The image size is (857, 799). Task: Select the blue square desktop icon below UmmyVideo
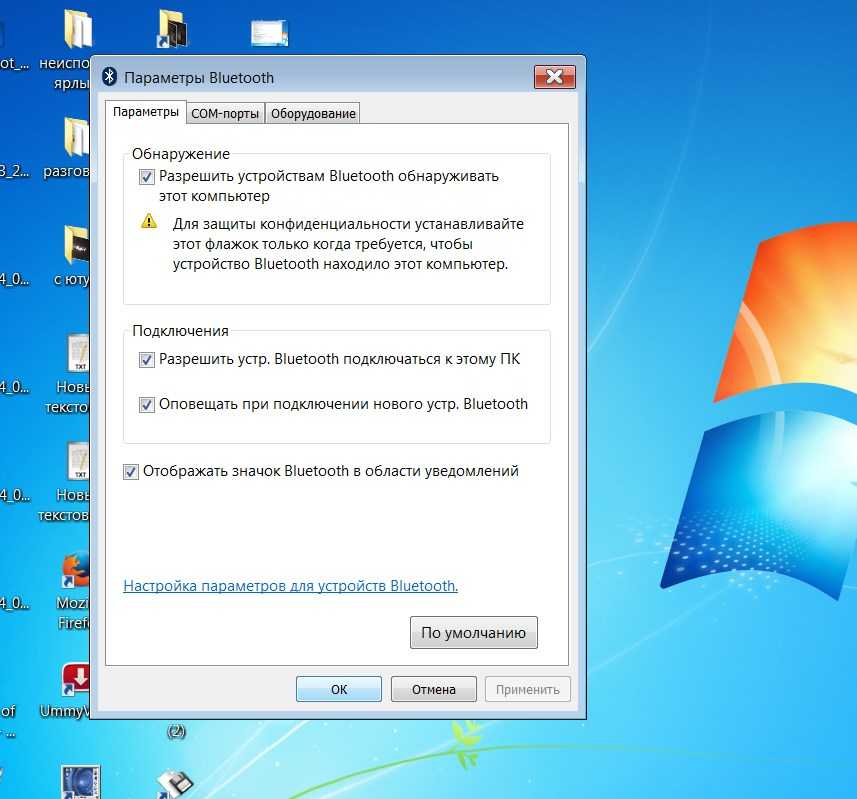80,782
